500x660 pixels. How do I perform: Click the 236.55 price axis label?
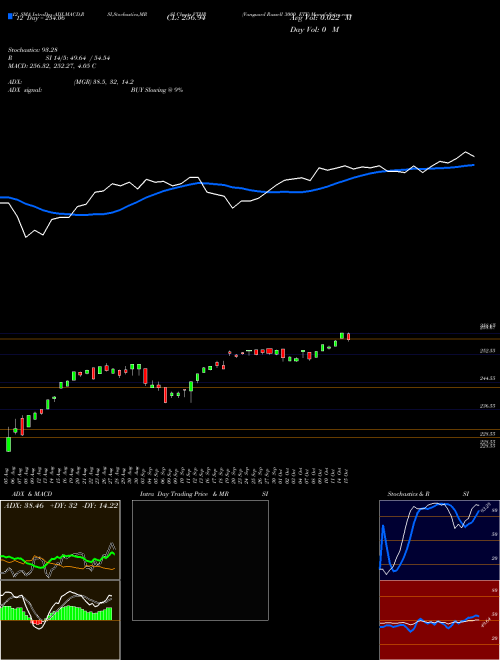[x=487, y=406]
